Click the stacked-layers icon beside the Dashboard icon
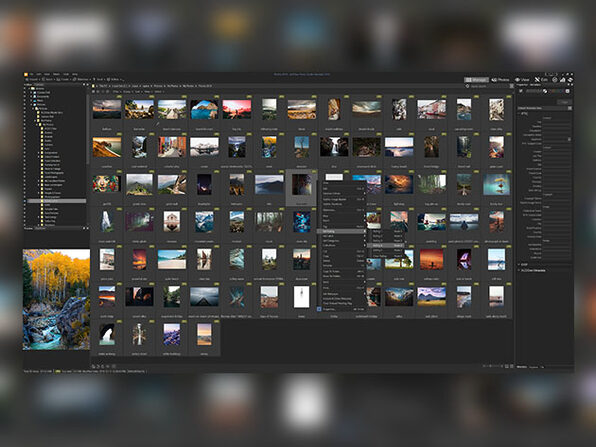The width and height of the screenshot is (596, 447). 570,80
